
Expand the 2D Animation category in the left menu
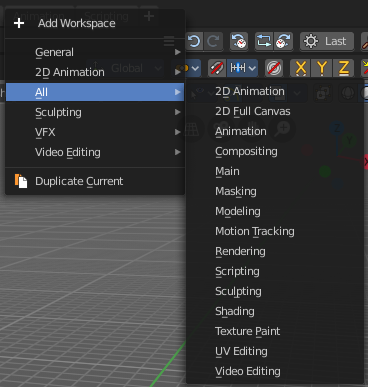click(95, 72)
